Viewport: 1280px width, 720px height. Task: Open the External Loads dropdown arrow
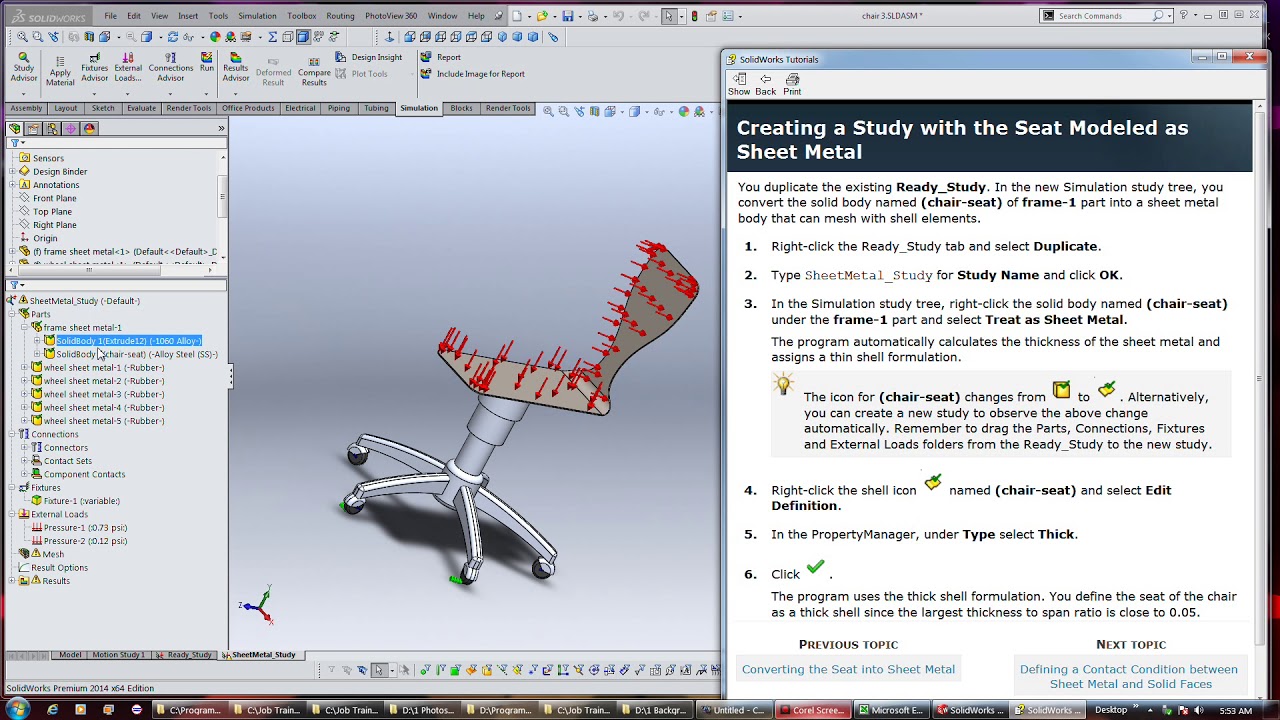[x=128, y=93]
